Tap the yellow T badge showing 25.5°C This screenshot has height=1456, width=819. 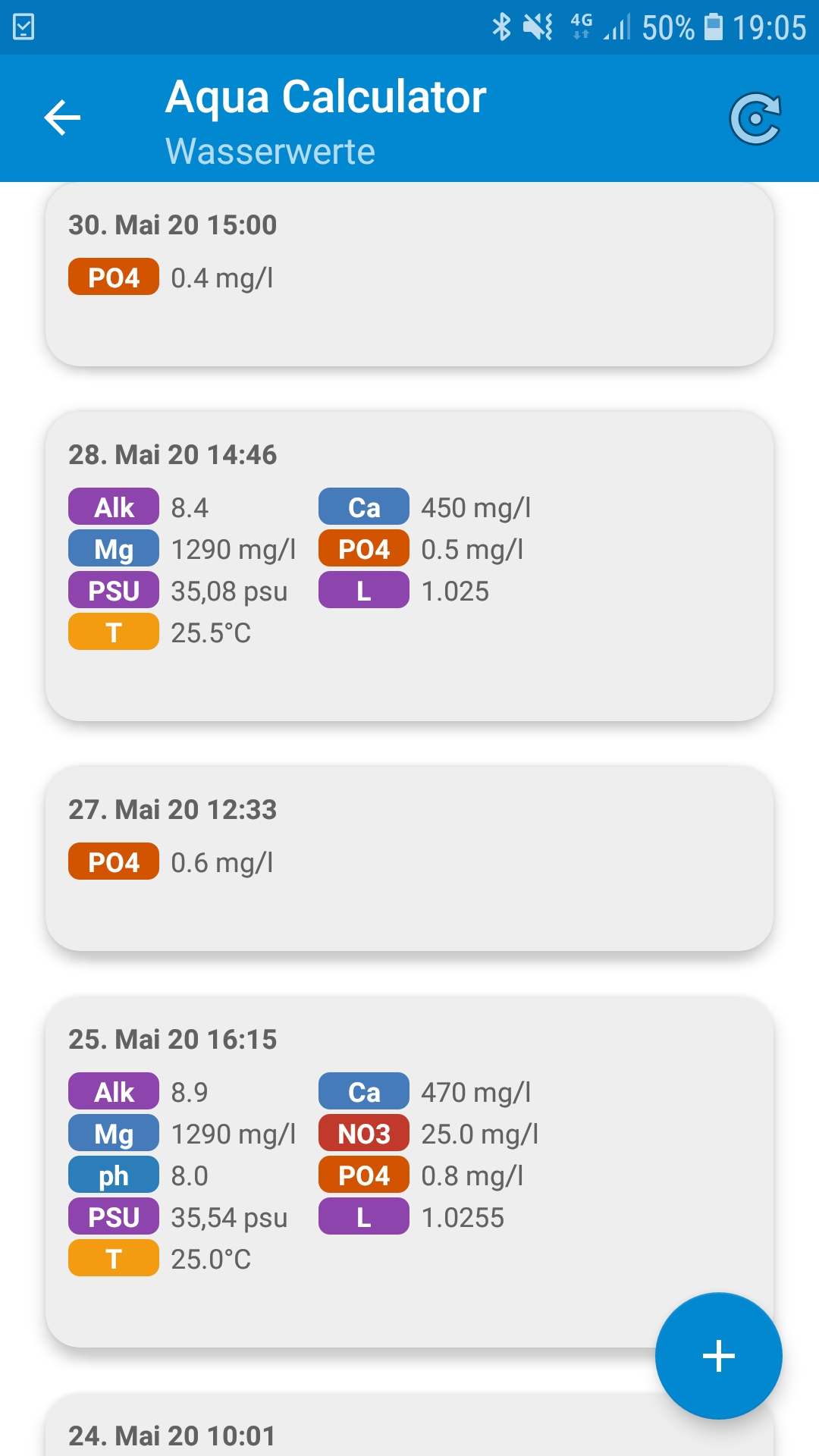(x=114, y=632)
